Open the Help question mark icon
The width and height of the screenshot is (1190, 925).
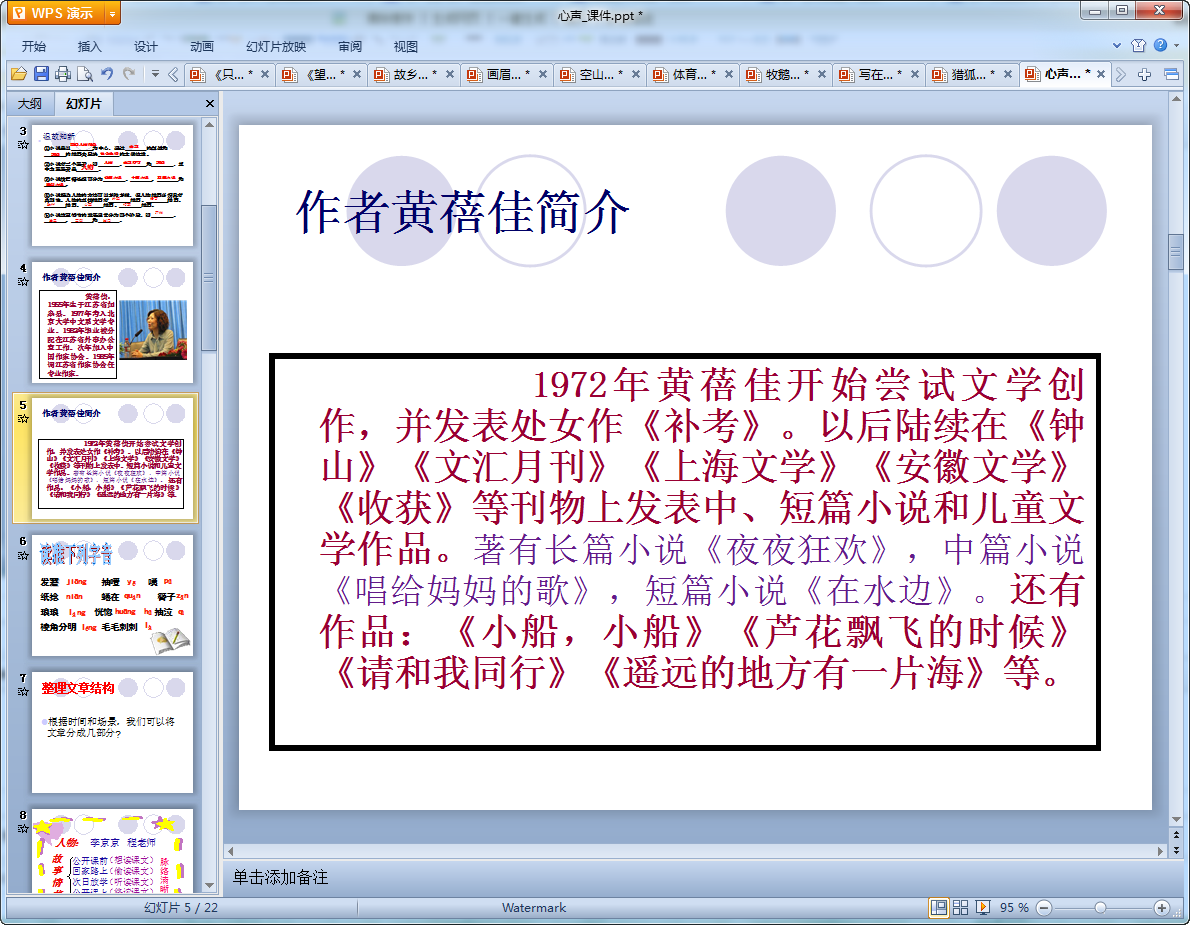[1160, 45]
